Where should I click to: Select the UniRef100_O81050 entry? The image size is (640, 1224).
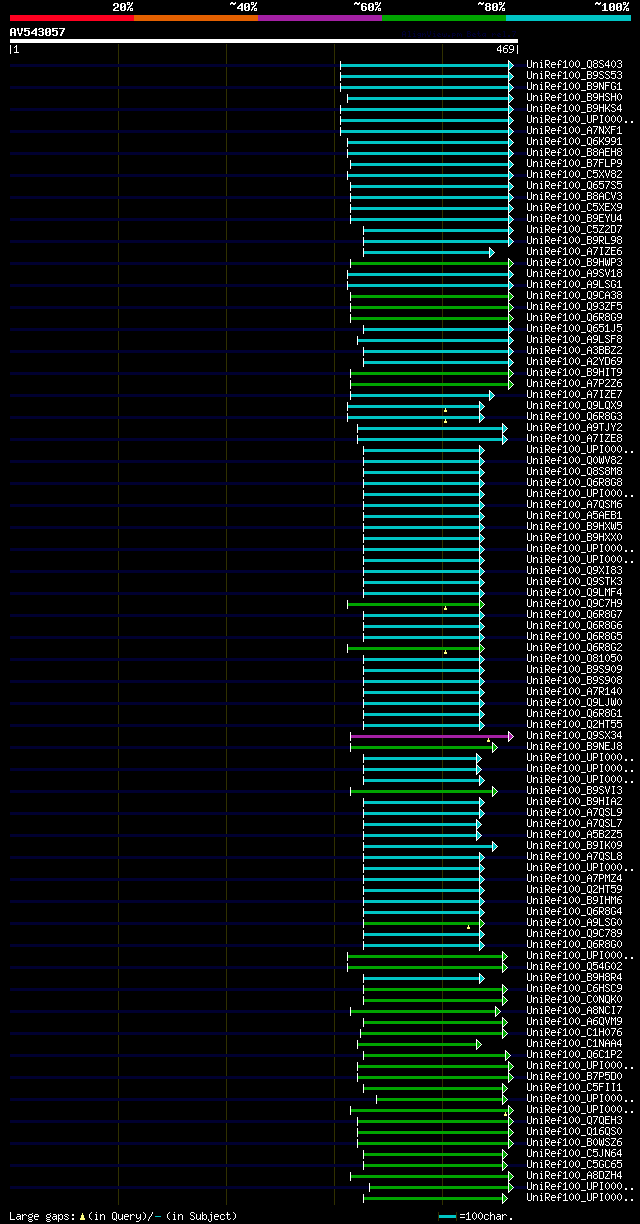click(x=574, y=658)
